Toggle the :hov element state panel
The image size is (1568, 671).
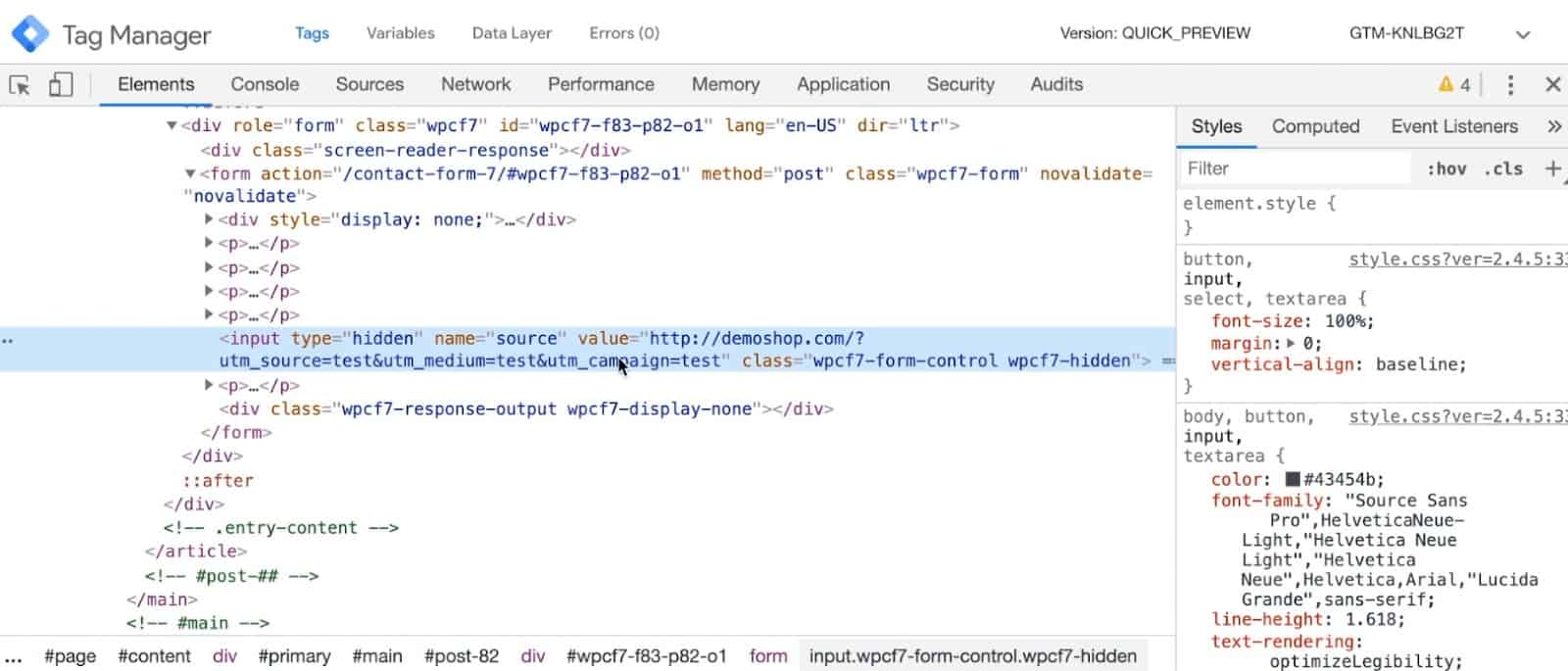(x=1446, y=168)
